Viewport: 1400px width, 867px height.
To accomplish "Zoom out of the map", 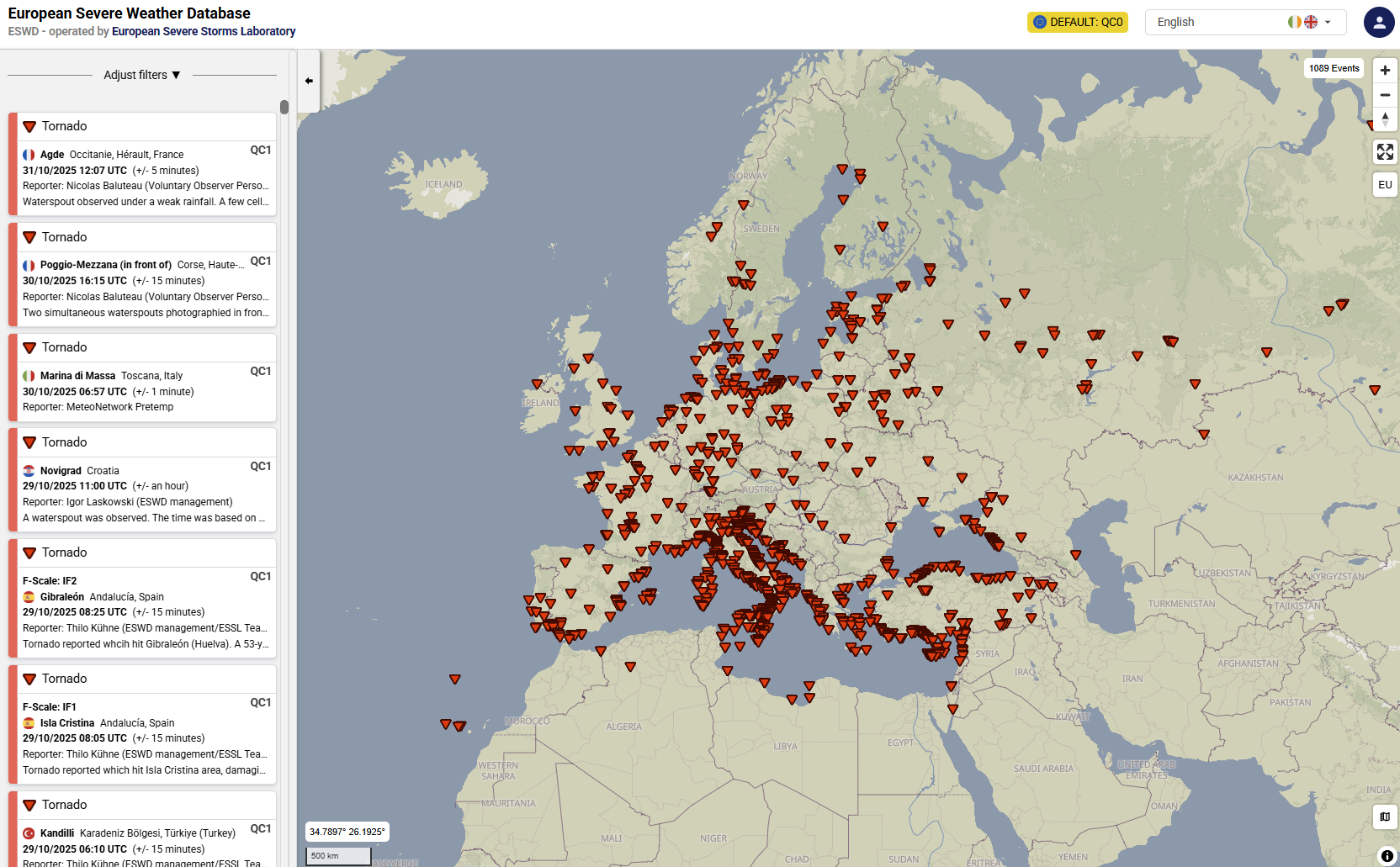I will point(1385,95).
